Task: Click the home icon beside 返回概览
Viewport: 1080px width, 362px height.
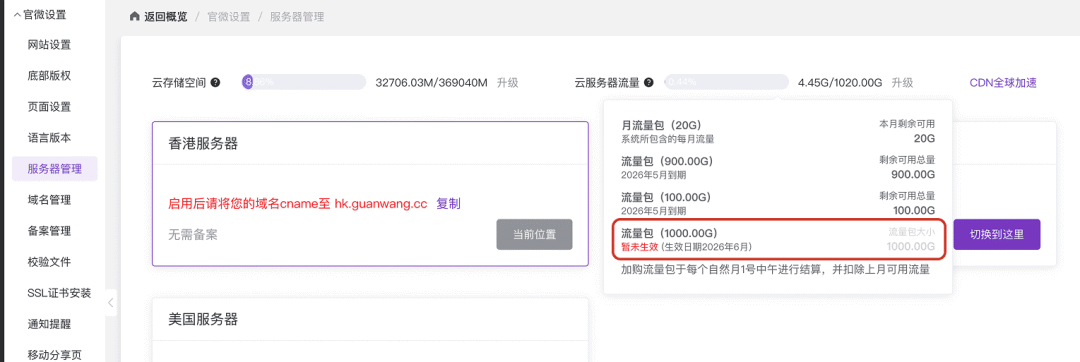Action: coord(134,17)
